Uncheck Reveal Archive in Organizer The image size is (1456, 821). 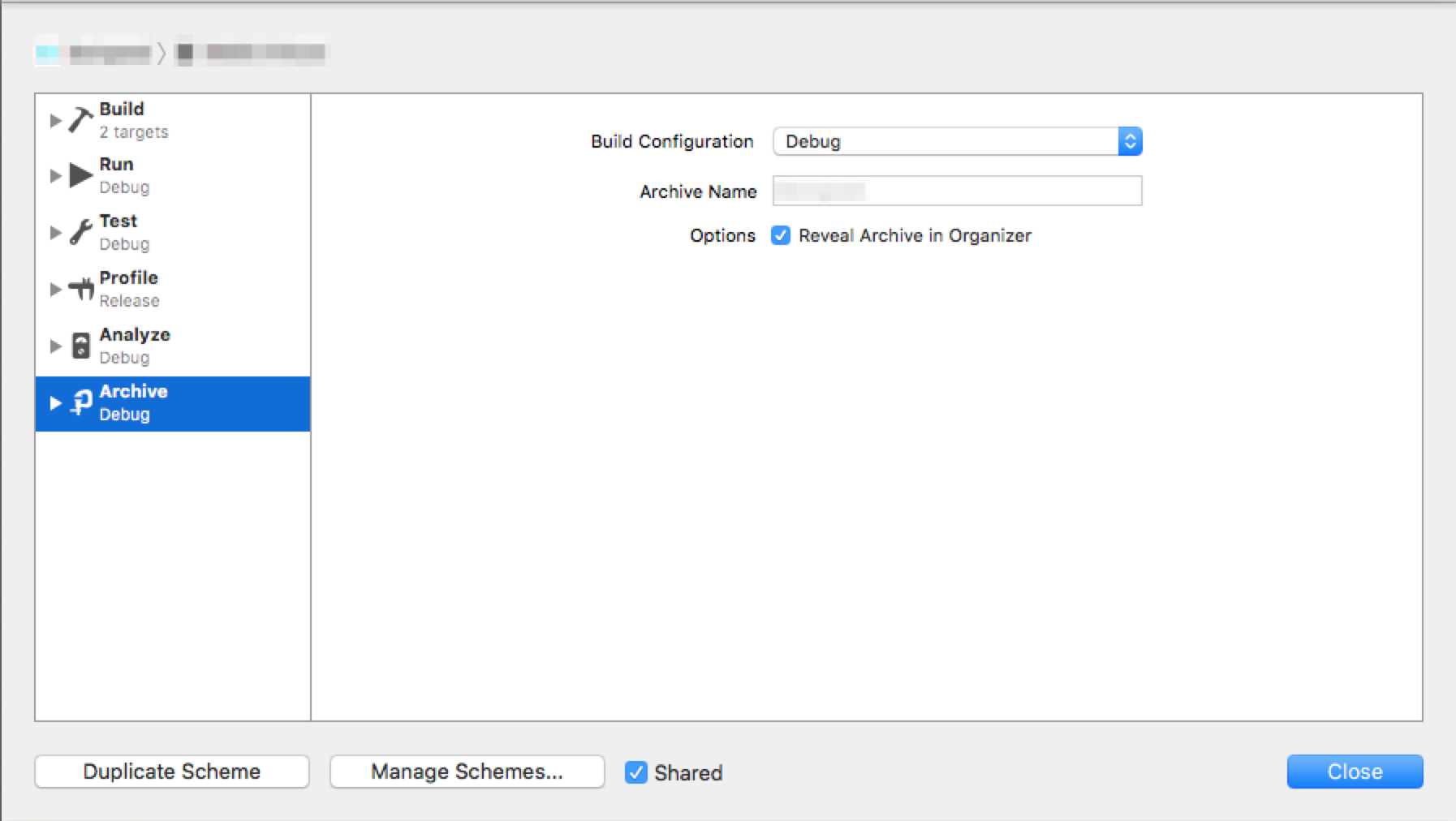pyautogui.click(x=780, y=235)
